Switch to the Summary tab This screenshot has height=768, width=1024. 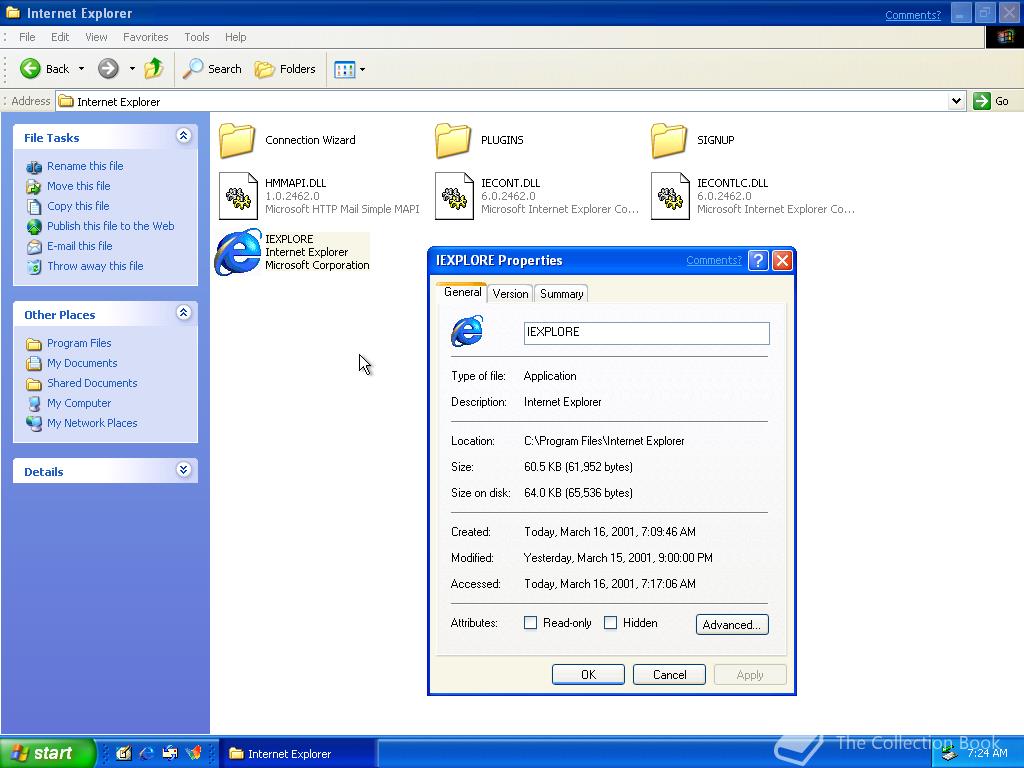pos(562,294)
